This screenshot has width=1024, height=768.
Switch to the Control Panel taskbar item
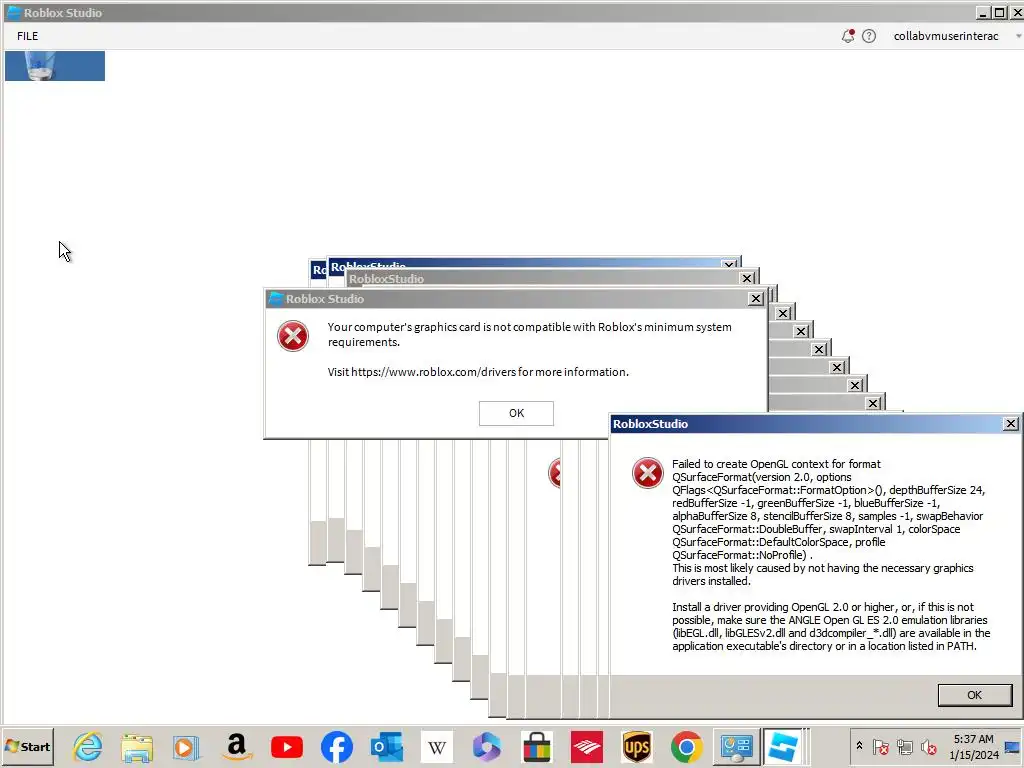click(x=736, y=747)
